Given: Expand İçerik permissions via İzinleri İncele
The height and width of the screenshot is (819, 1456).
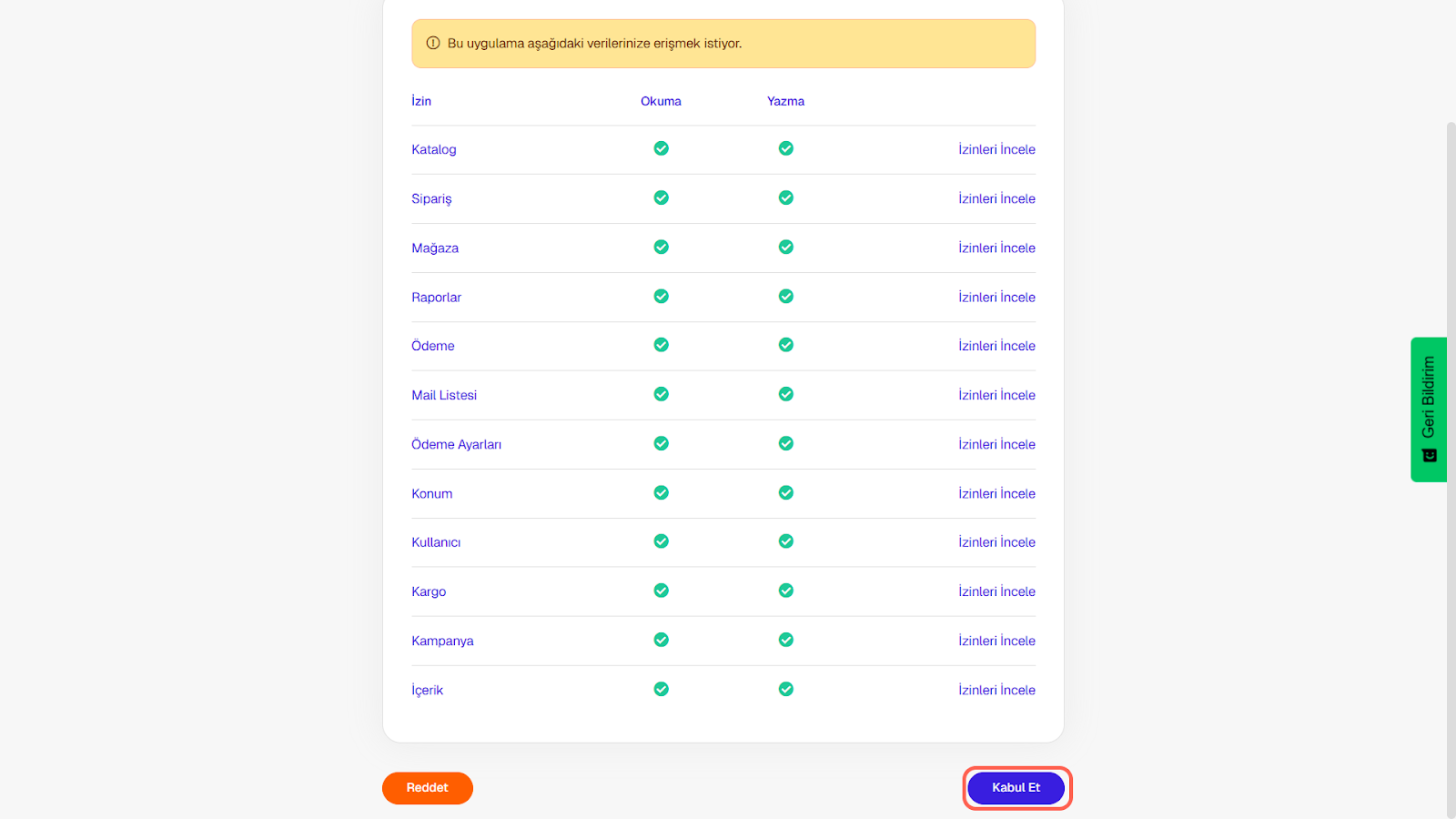Looking at the screenshot, I should click(x=996, y=690).
